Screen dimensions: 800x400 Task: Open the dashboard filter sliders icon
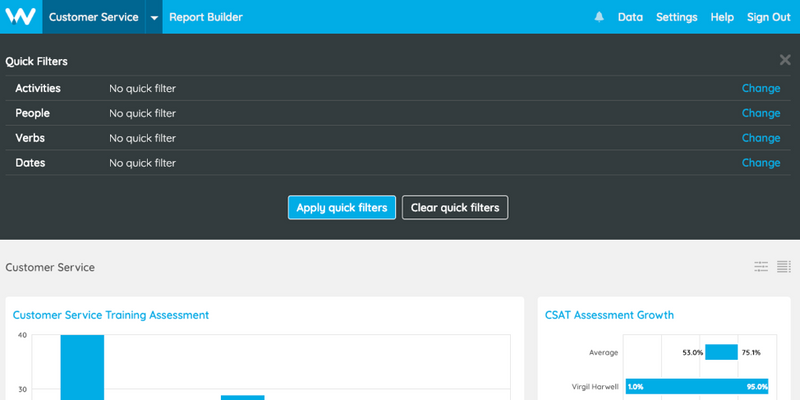click(761, 266)
